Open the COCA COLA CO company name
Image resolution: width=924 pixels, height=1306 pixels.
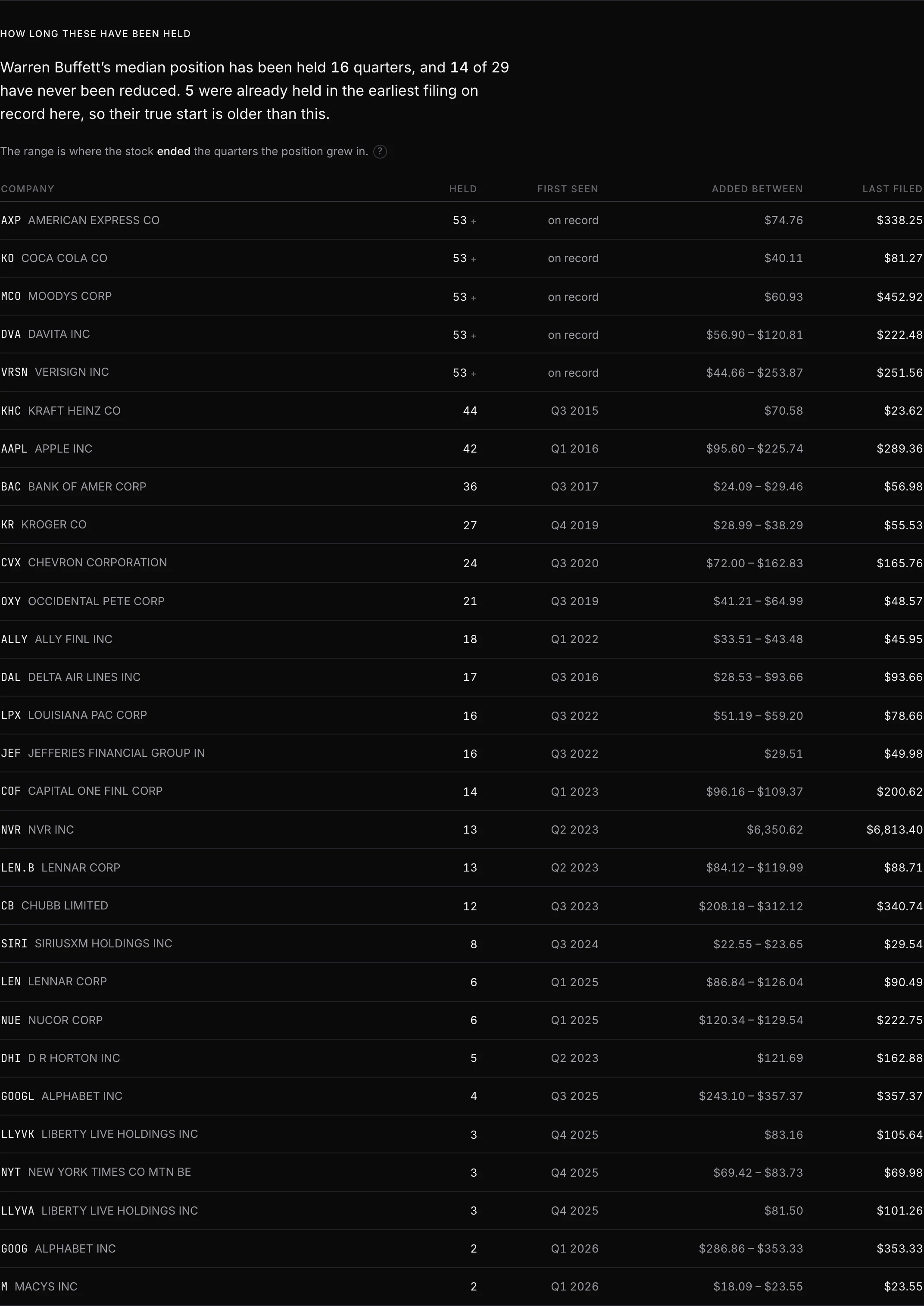(64, 258)
